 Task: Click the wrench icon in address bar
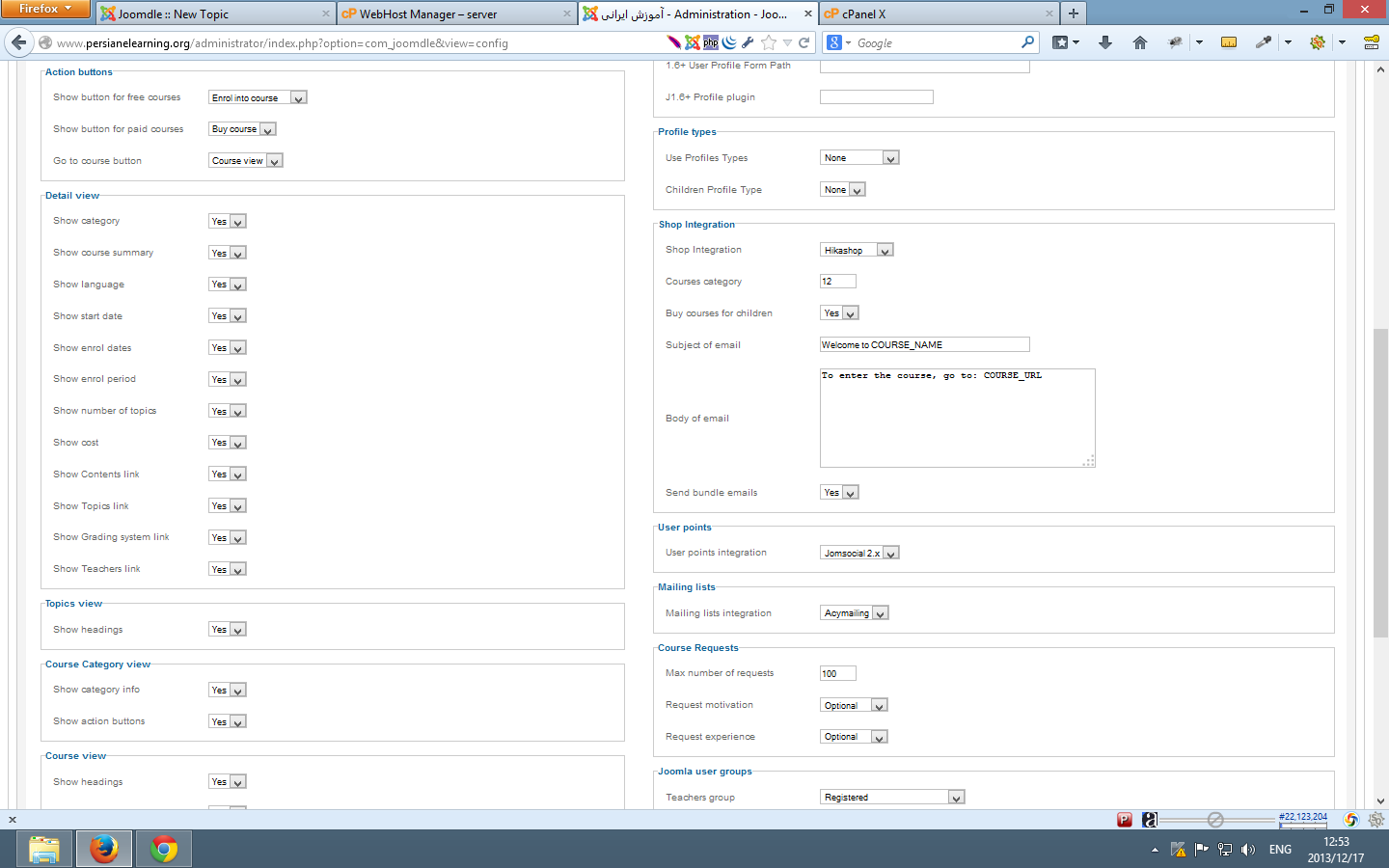748,42
